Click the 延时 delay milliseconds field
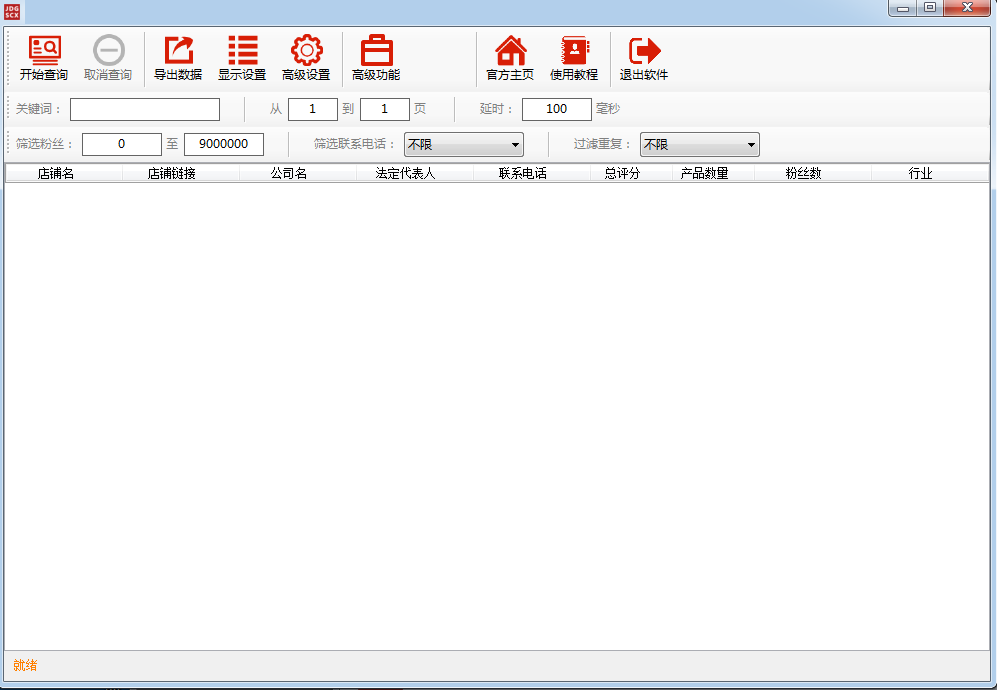The height and width of the screenshot is (690, 997). pyautogui.click(x=556, y=109)
